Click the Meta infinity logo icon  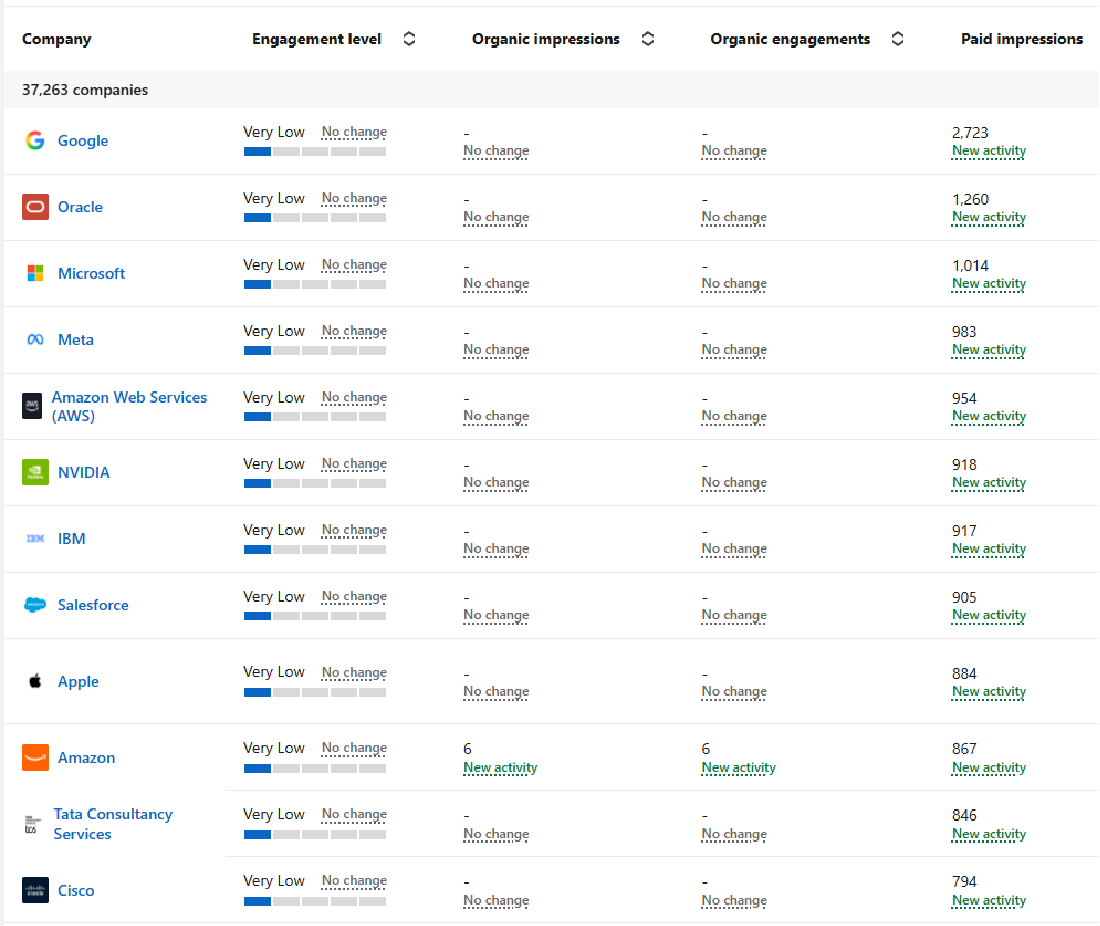click(x=35, y=340)
